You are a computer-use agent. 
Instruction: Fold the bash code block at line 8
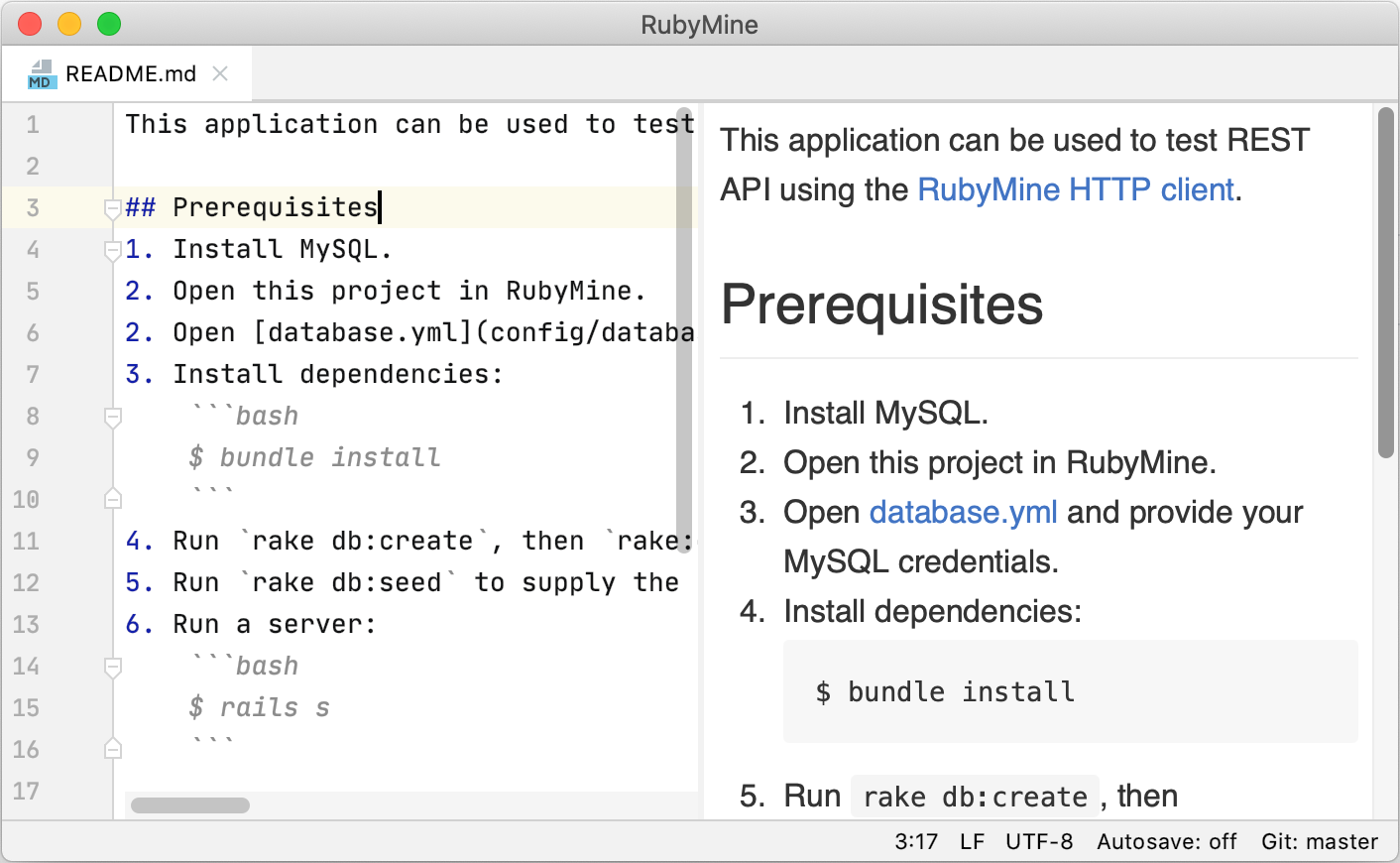click(113, 418)
